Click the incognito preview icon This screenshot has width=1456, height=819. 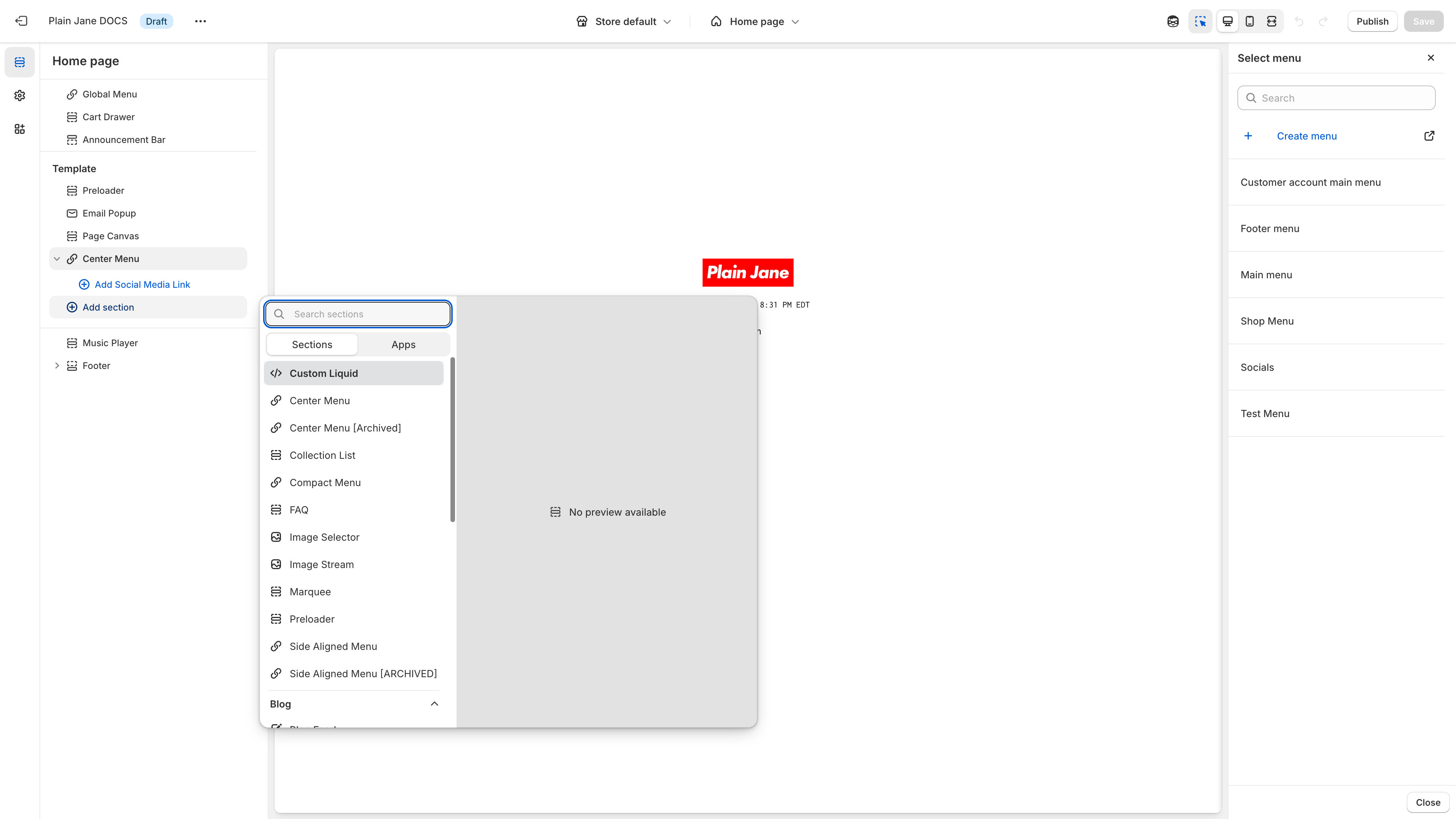coord(1173,21)
